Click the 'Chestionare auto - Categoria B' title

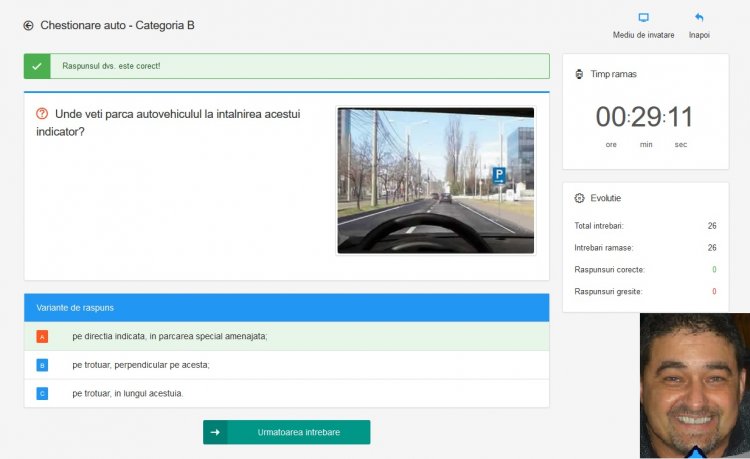(x=117, y=25)
